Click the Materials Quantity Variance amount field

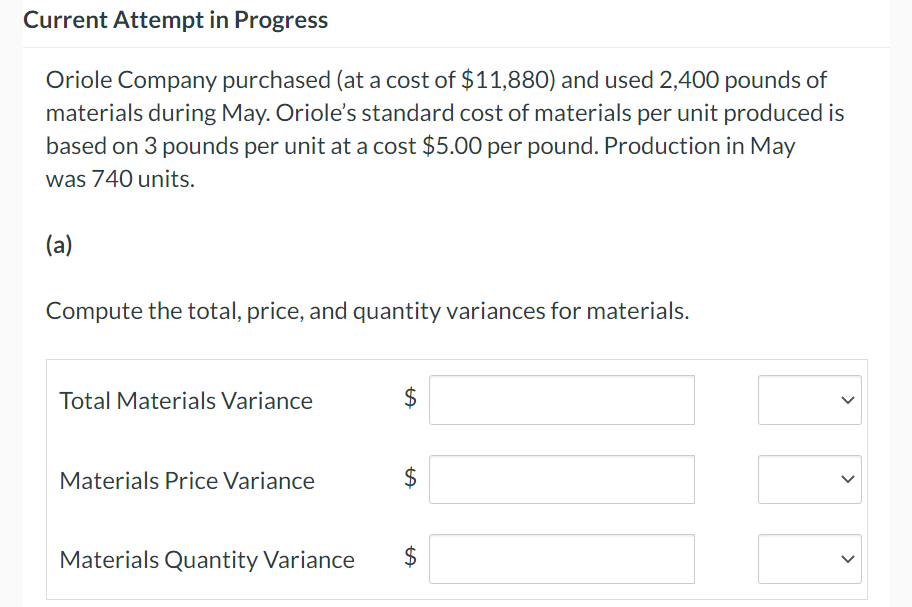[x=561, y=559]
